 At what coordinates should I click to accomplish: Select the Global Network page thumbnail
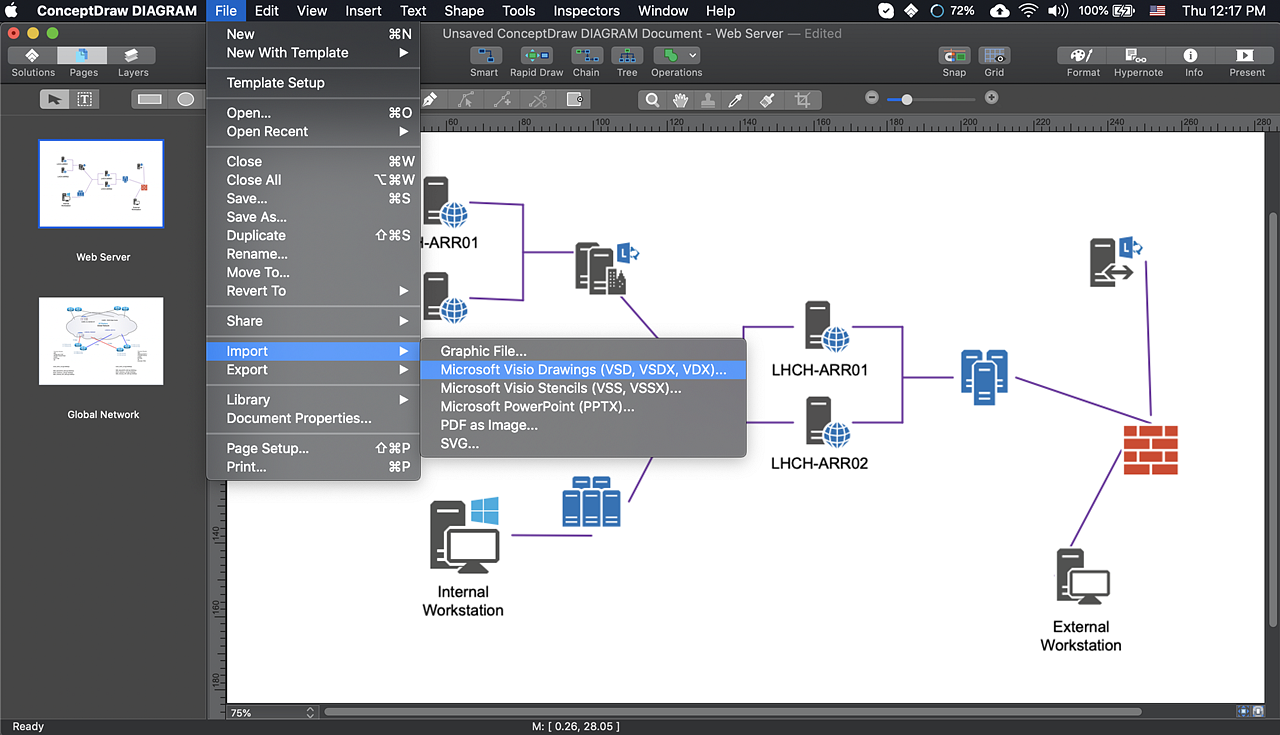[x=101, y=341]
